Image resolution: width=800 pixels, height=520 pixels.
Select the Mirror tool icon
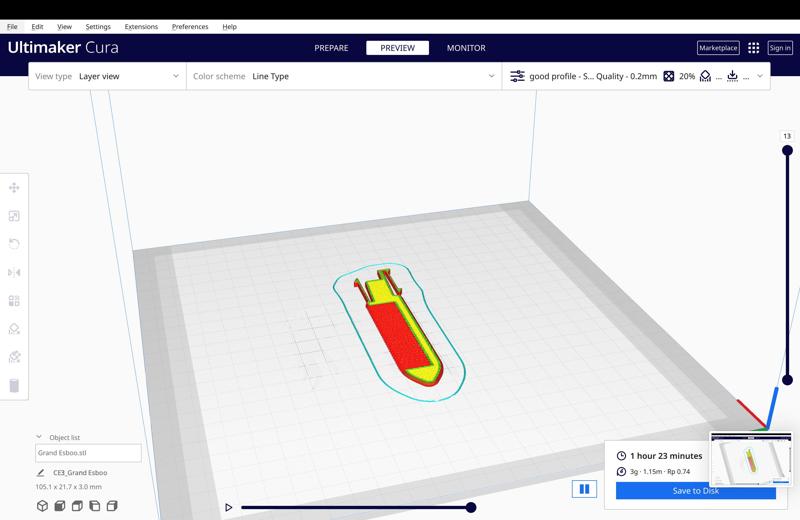tap(14, 273)
